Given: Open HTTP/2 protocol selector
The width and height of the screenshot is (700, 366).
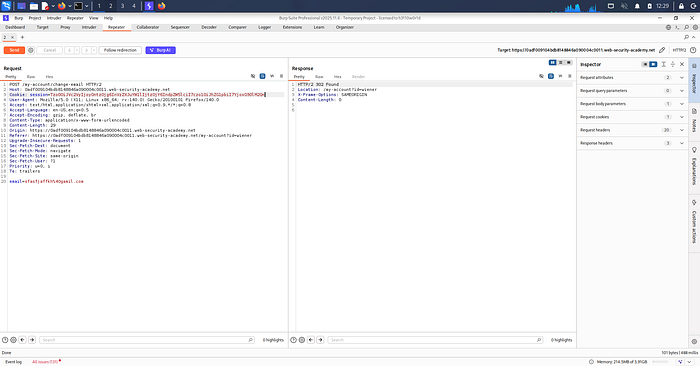Looking at the screenshot, I should click(679, 50).
